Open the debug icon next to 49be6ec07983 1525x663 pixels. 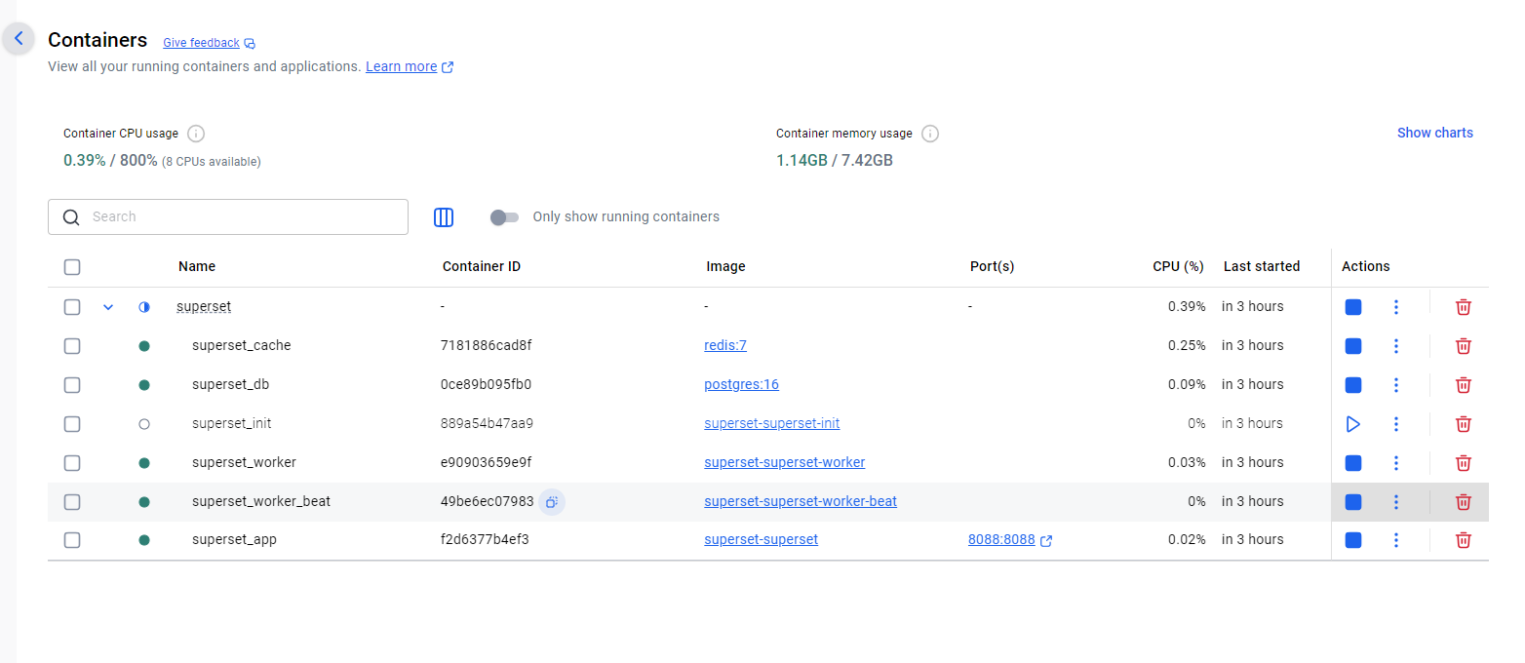pyautogui.click(x=551, y=502)
